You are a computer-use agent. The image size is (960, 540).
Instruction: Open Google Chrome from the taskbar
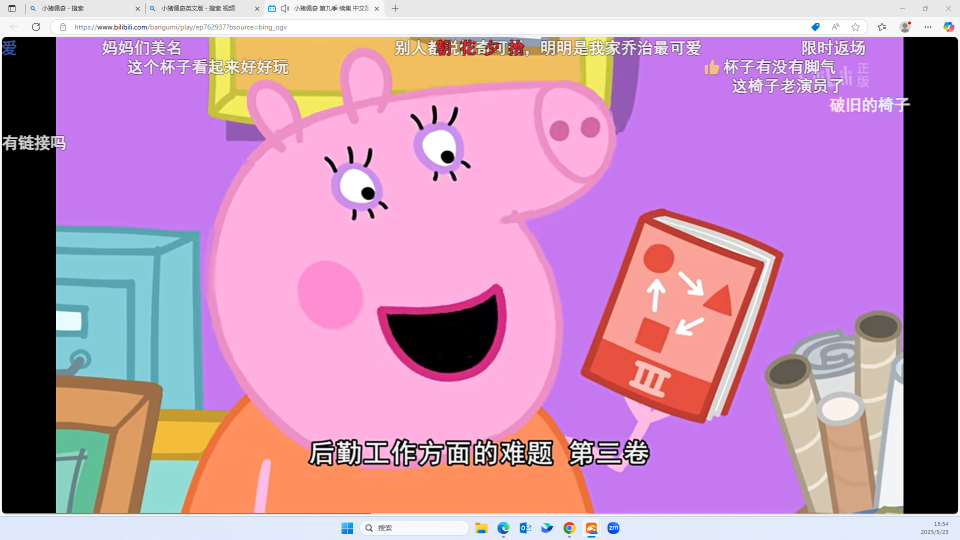click(569, 528)
